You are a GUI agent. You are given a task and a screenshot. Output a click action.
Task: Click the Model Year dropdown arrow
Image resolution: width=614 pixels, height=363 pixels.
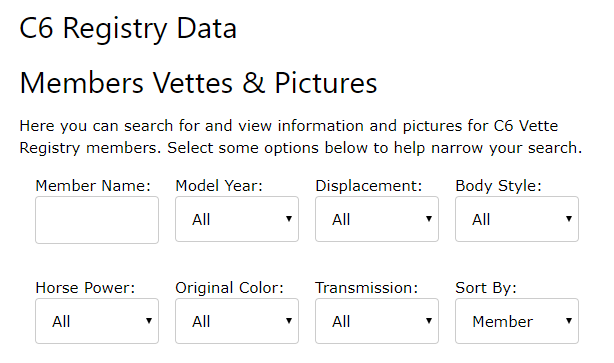tap(289, 219)
